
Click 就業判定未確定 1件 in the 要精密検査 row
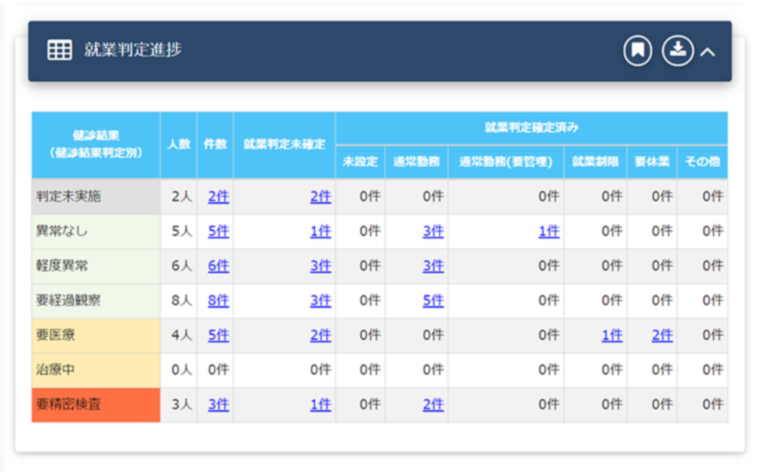(x=320, y=405)
